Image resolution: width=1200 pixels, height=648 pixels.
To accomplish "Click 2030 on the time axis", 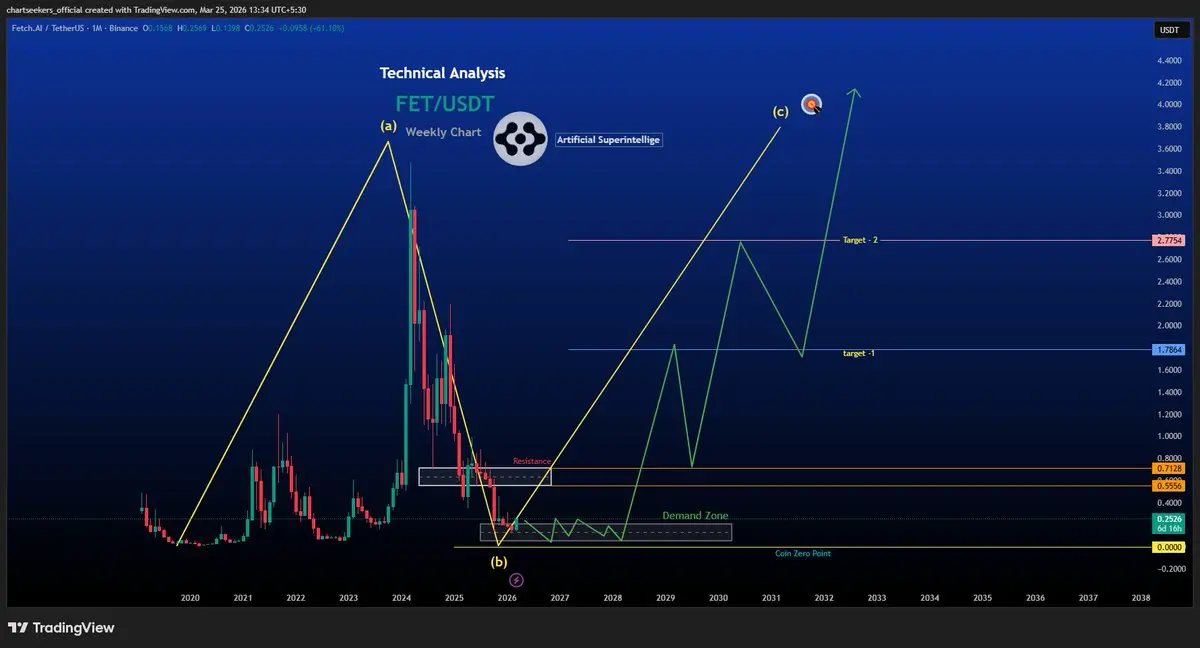I will tap(718, 597).
